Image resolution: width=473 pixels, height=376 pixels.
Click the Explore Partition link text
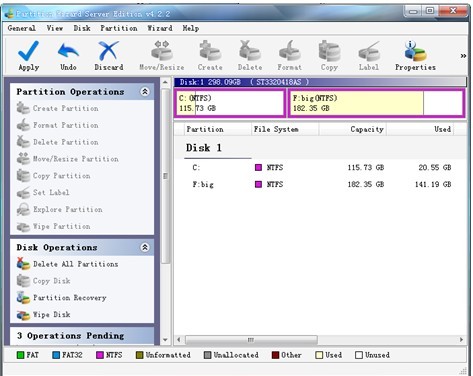[68, 209]
